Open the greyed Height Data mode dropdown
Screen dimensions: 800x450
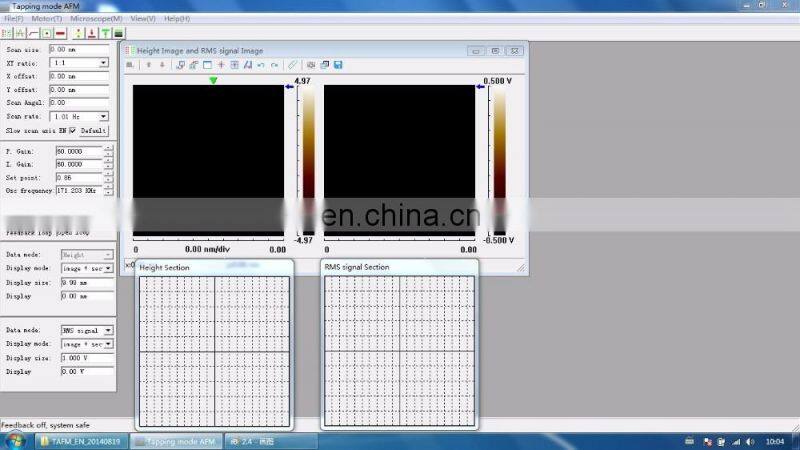tap(108, 255)
